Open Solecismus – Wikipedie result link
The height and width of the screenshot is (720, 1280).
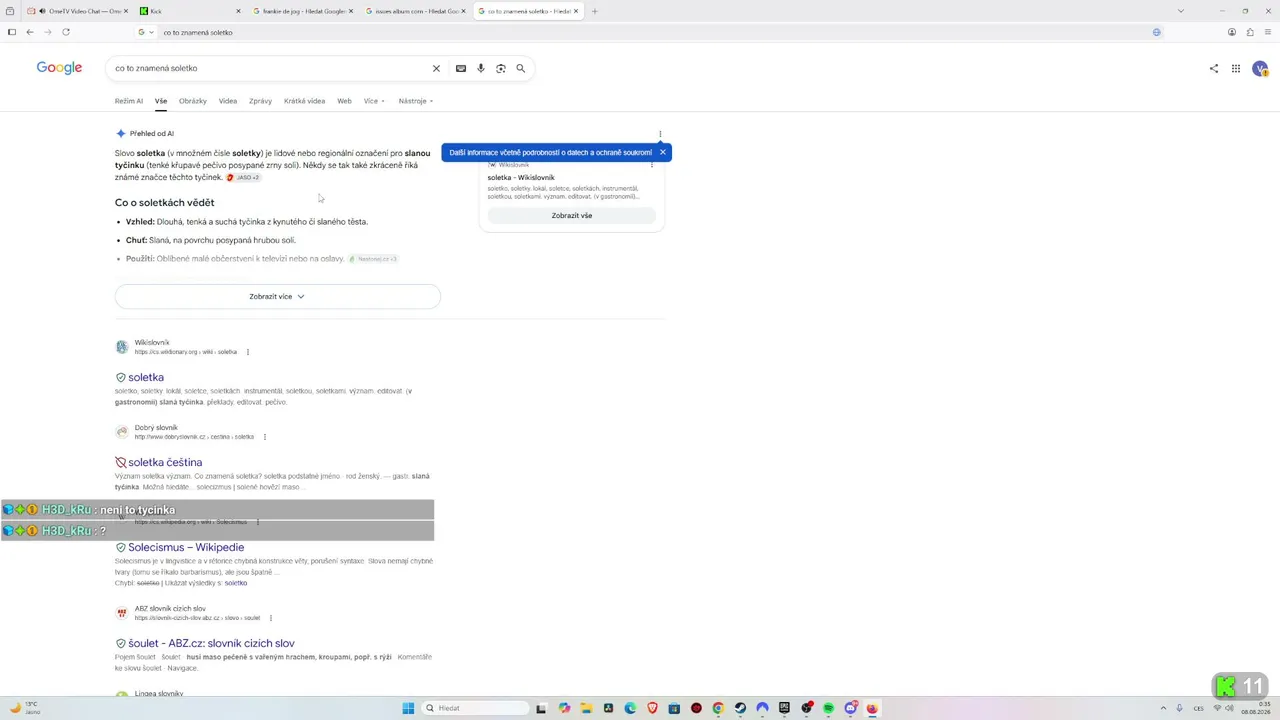click(186, 547)
